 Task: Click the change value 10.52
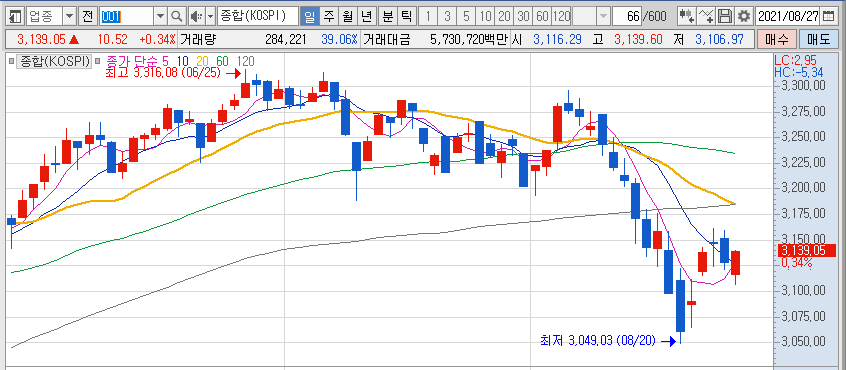point(114,39)
